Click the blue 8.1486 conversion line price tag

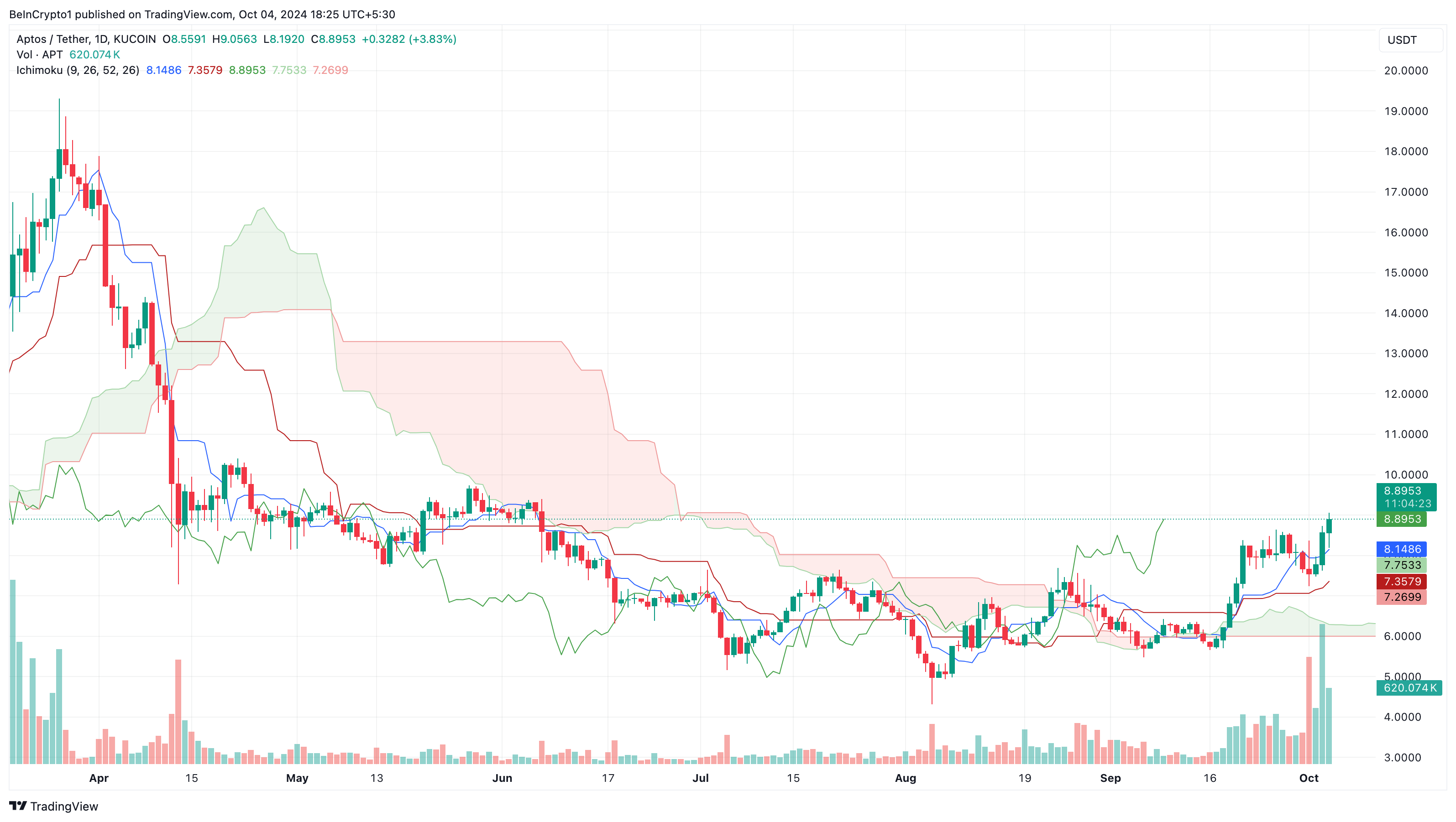1401,549
